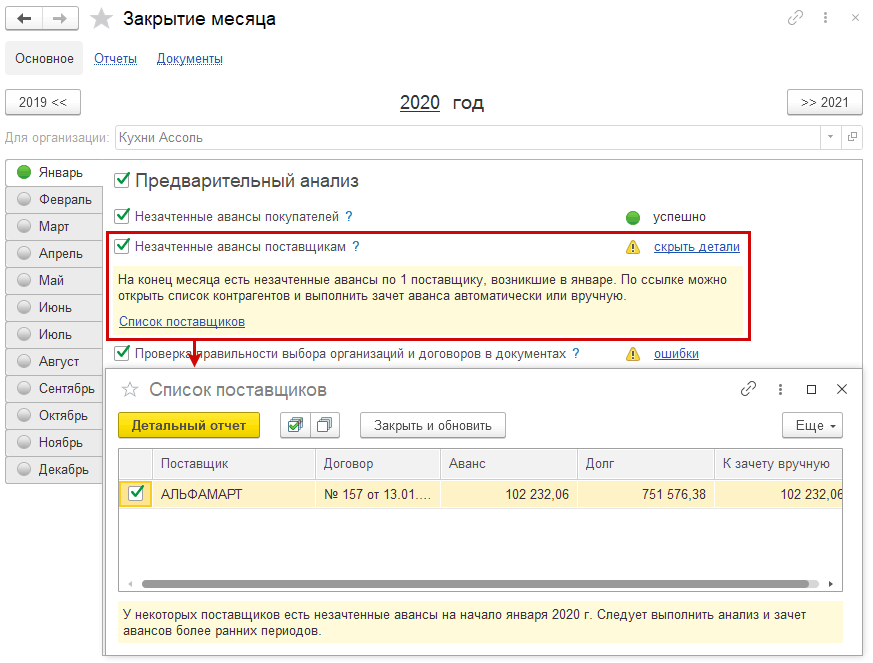Click скрыть детали to collapse details

696,247
